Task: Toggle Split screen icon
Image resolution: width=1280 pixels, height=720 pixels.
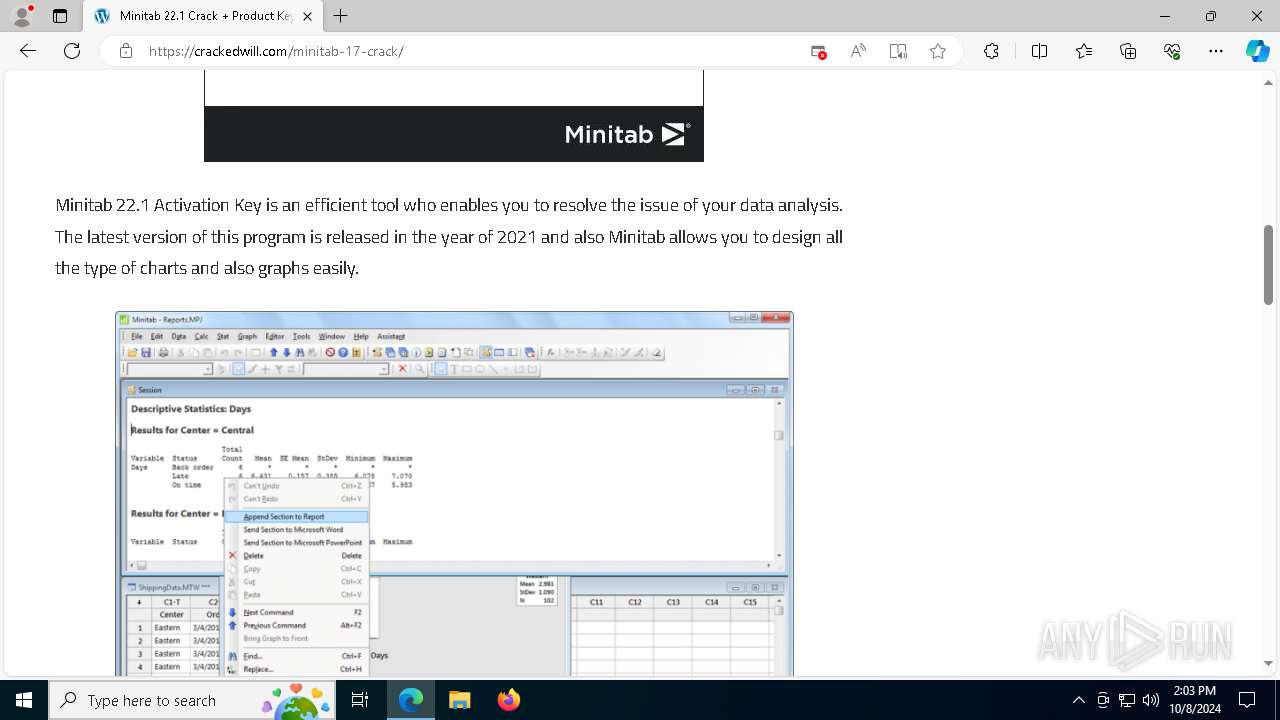Action: coord(1039,51)
